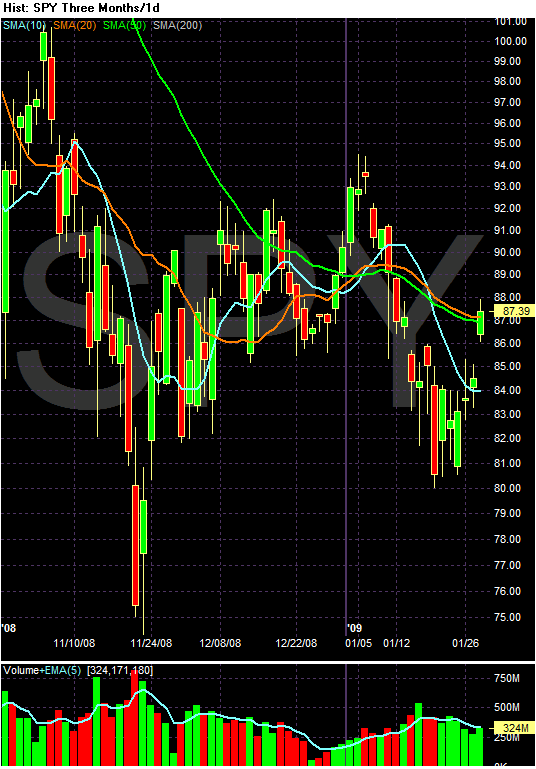The width and height of the screenshot is (536, 769).
Task: Click the 750M volume axis label
Action: pyautogui.click(x=507, y=678)
